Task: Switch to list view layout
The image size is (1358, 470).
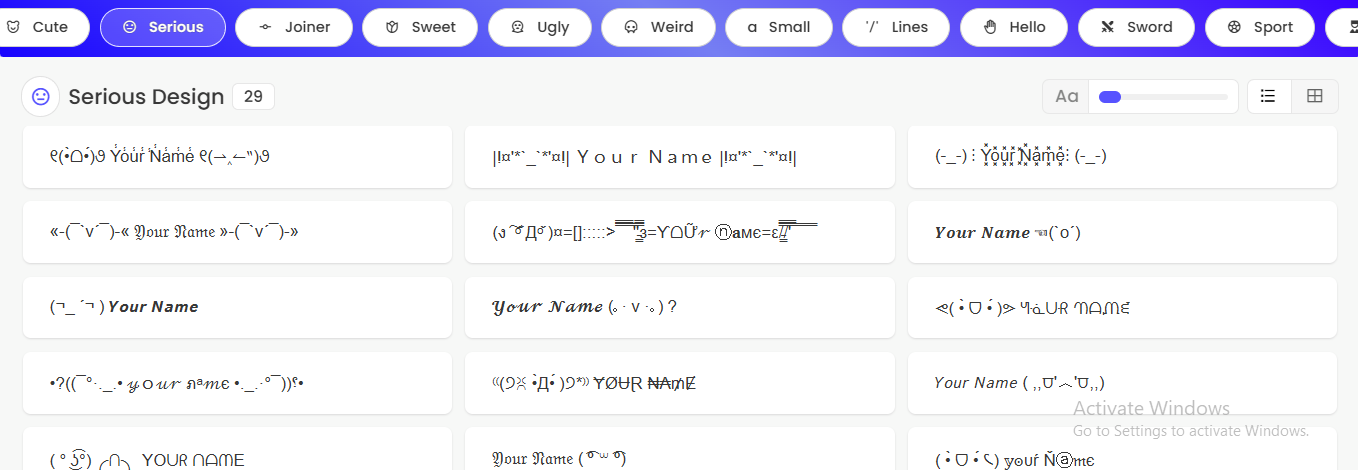Action: (1268, 97)
